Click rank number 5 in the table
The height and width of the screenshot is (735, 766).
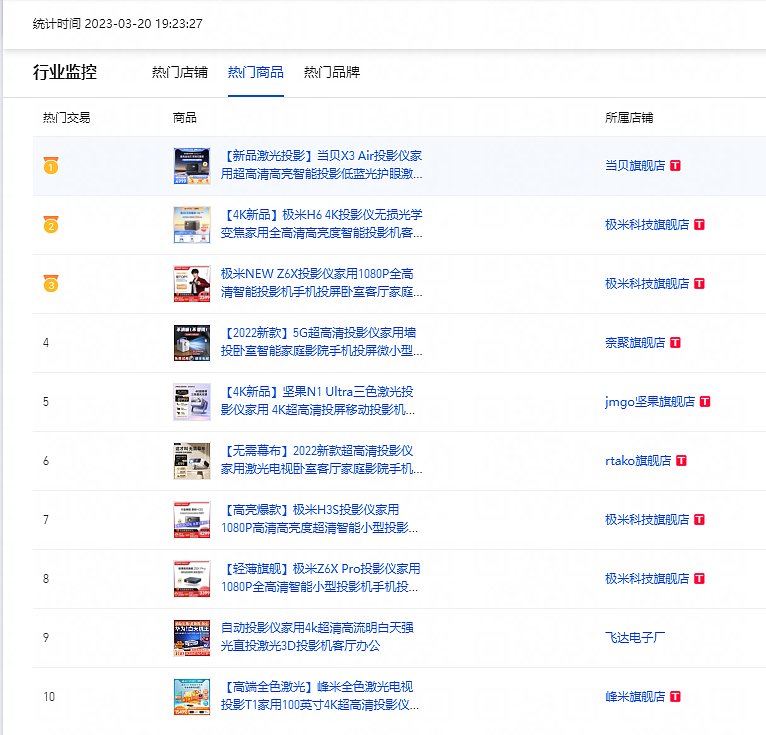(x=46, y=402)
